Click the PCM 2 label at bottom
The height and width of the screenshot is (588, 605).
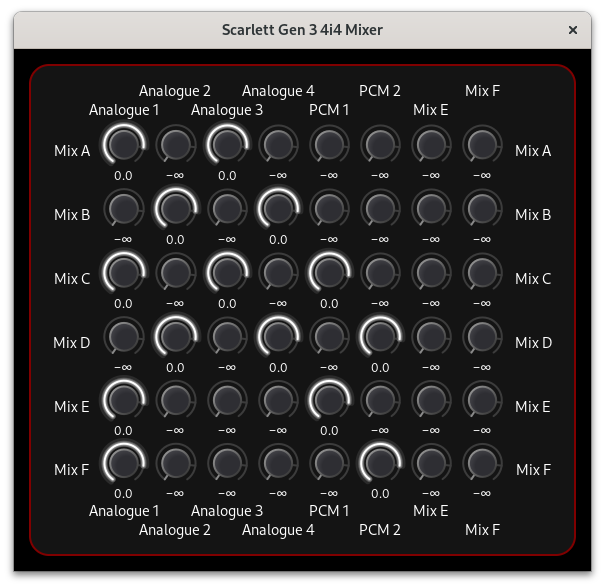(x=380, y=530)
